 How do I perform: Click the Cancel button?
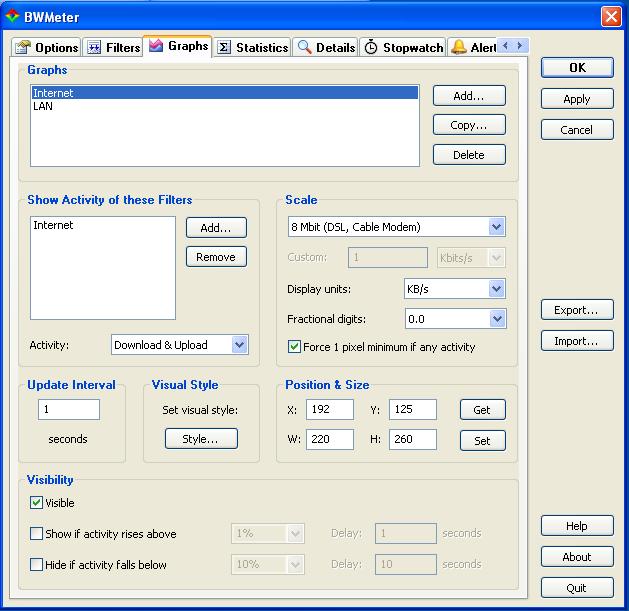[577, 130]
